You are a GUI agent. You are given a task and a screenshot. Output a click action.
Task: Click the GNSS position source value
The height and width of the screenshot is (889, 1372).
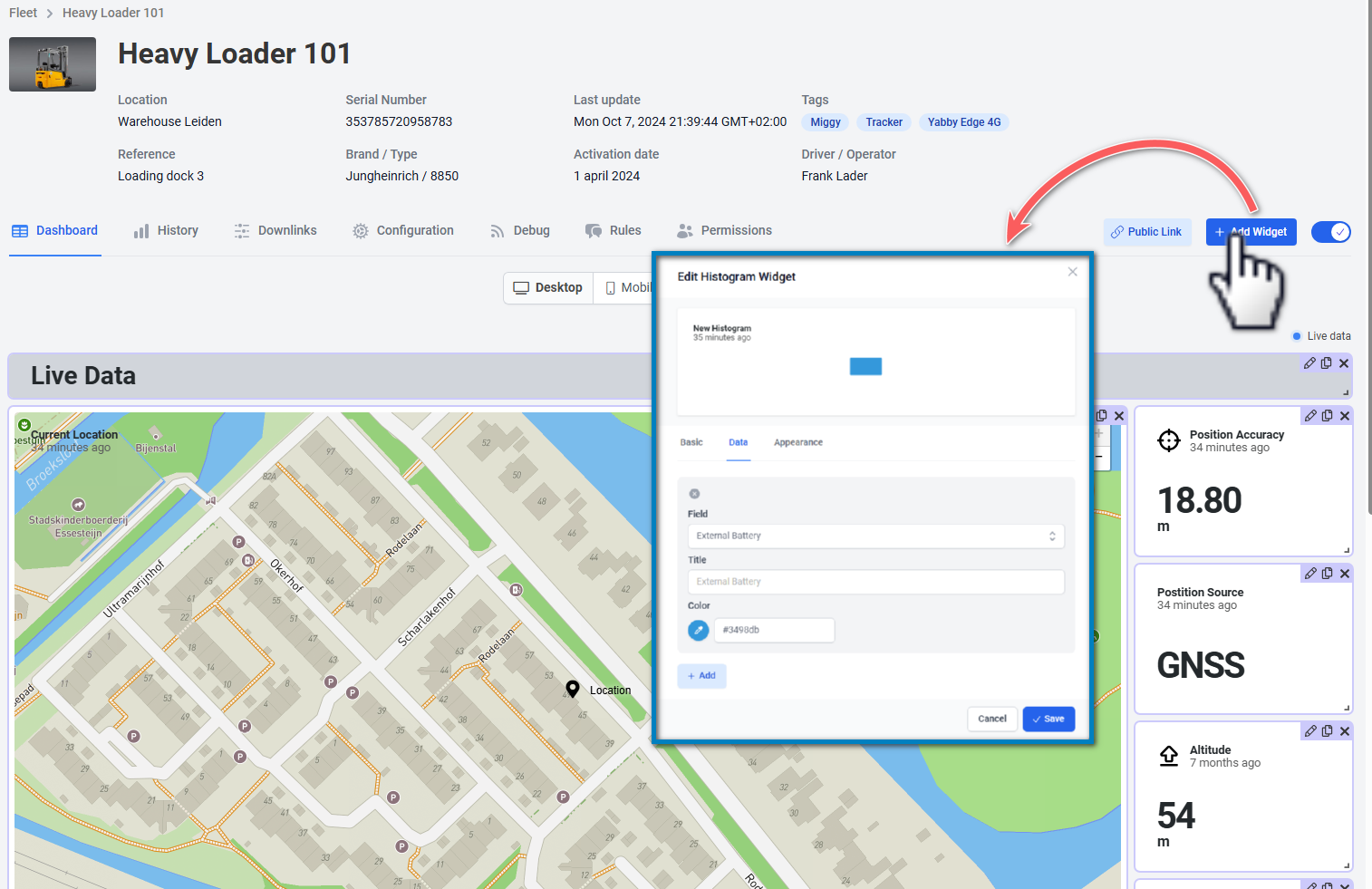[x=1201, y=665]
